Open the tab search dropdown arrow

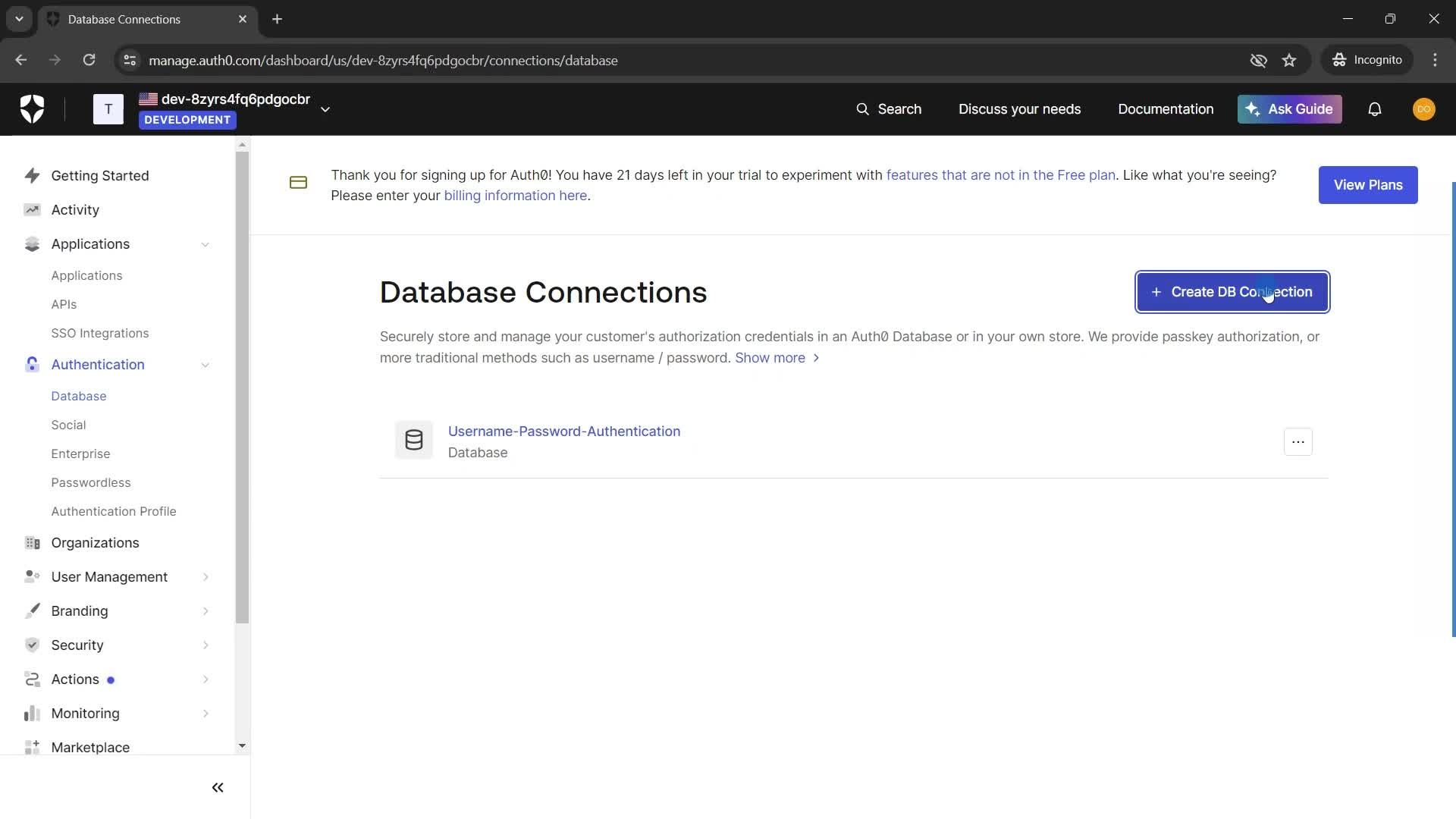(x=19, y=19)
